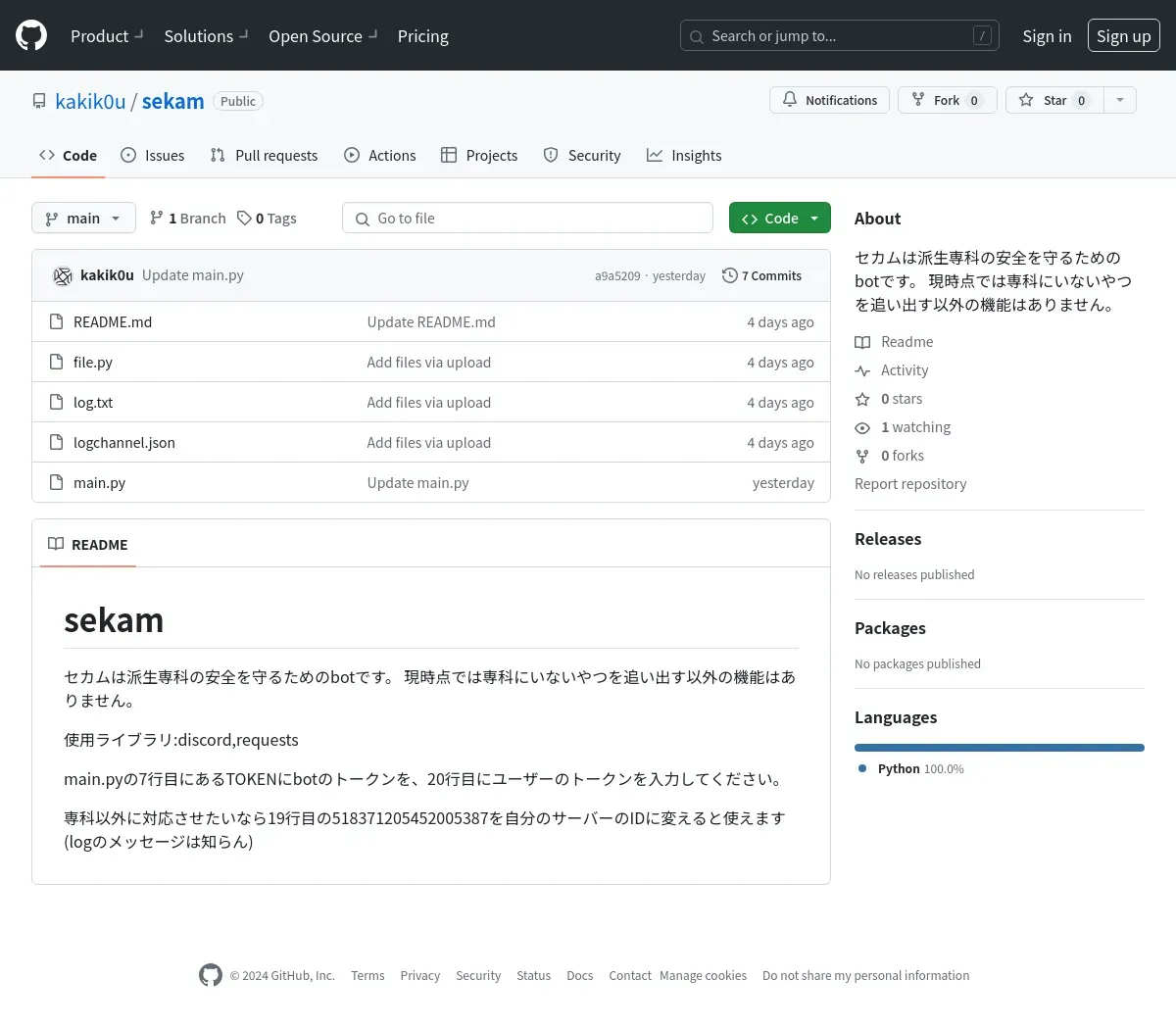Select the README tab in readme panel
1176x1028 pixels.
88,544
